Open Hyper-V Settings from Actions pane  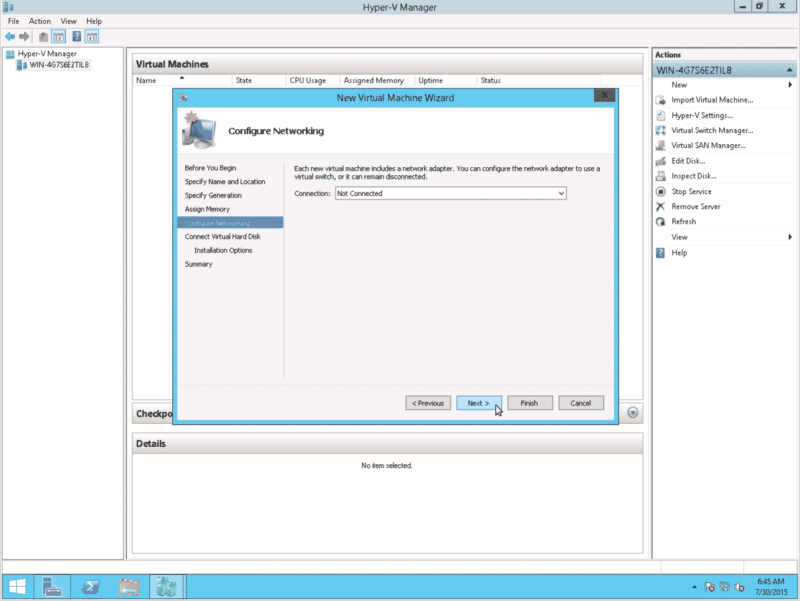(705, 115)
